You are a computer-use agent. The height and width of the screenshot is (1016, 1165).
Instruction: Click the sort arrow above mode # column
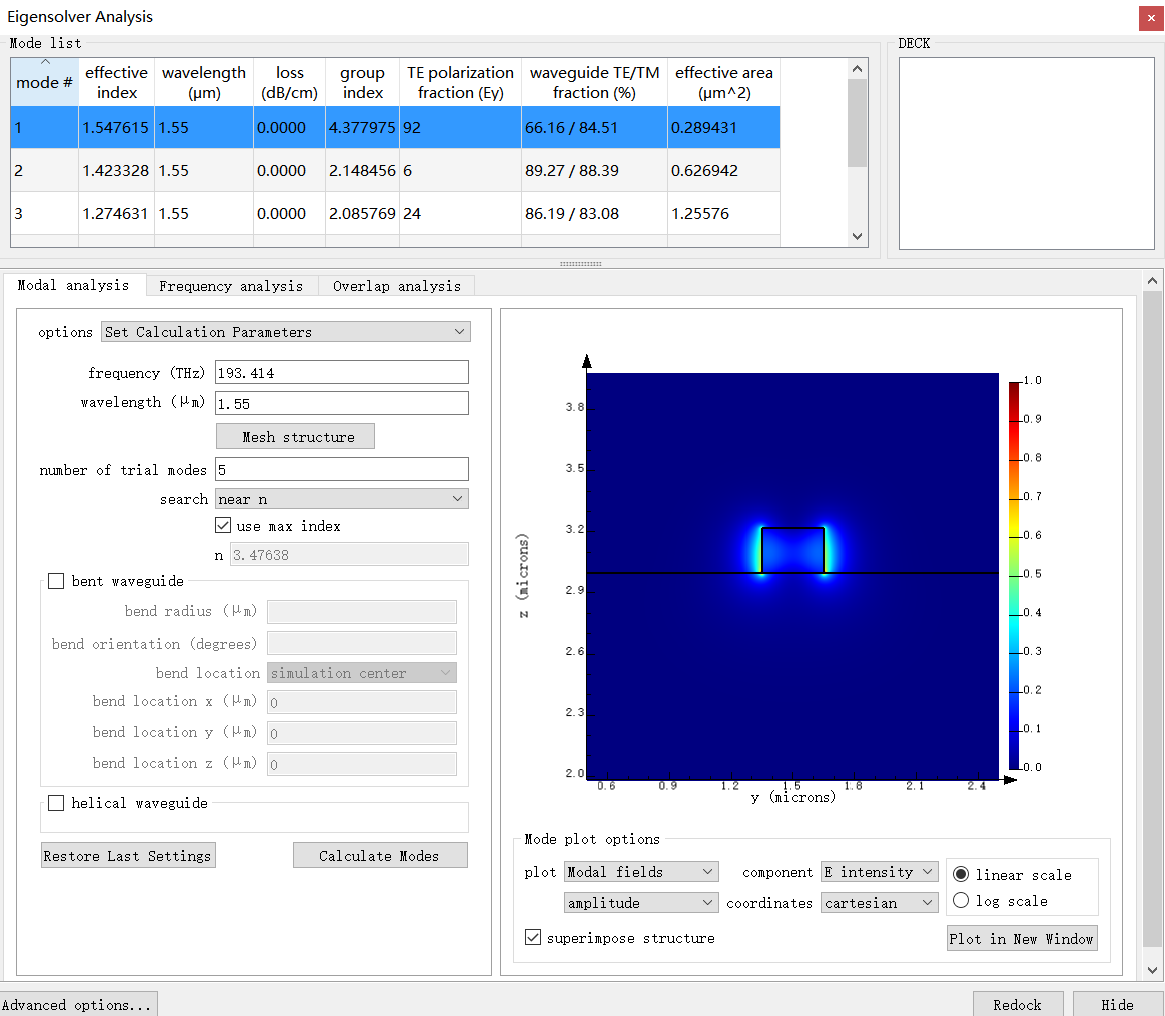(x=45, y=63)
